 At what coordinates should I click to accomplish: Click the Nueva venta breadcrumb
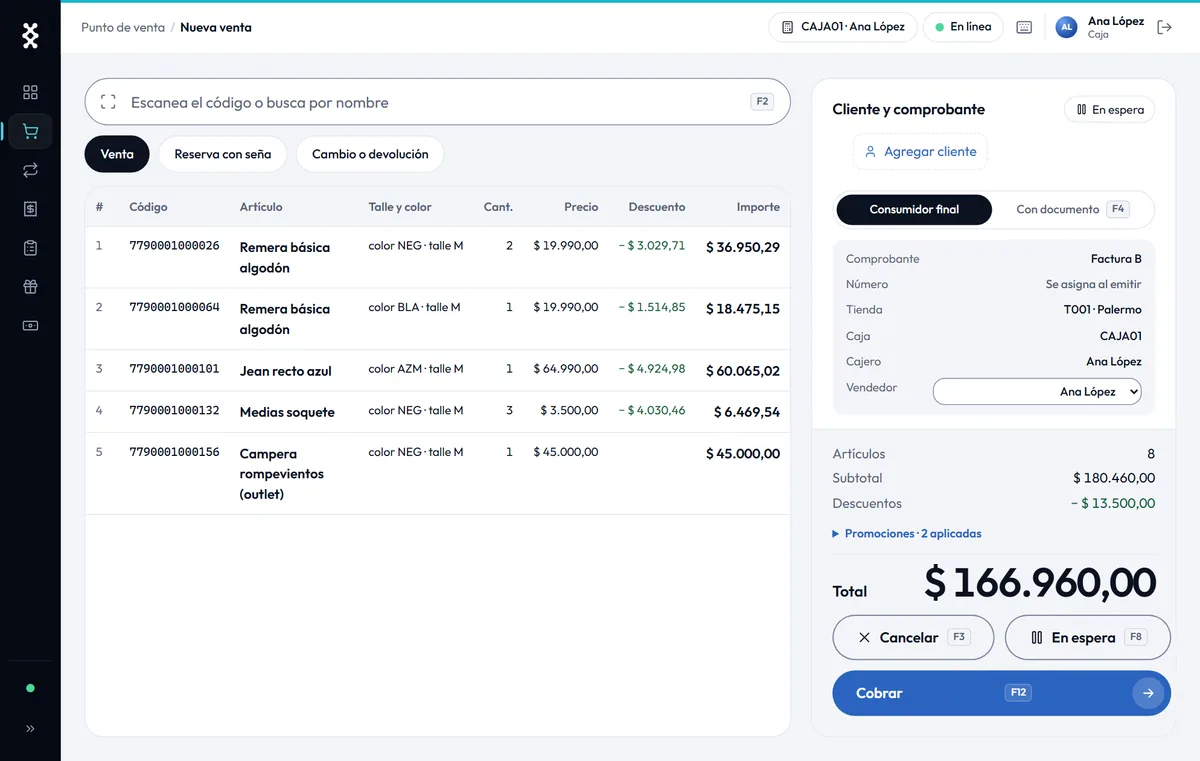(216, 27)
